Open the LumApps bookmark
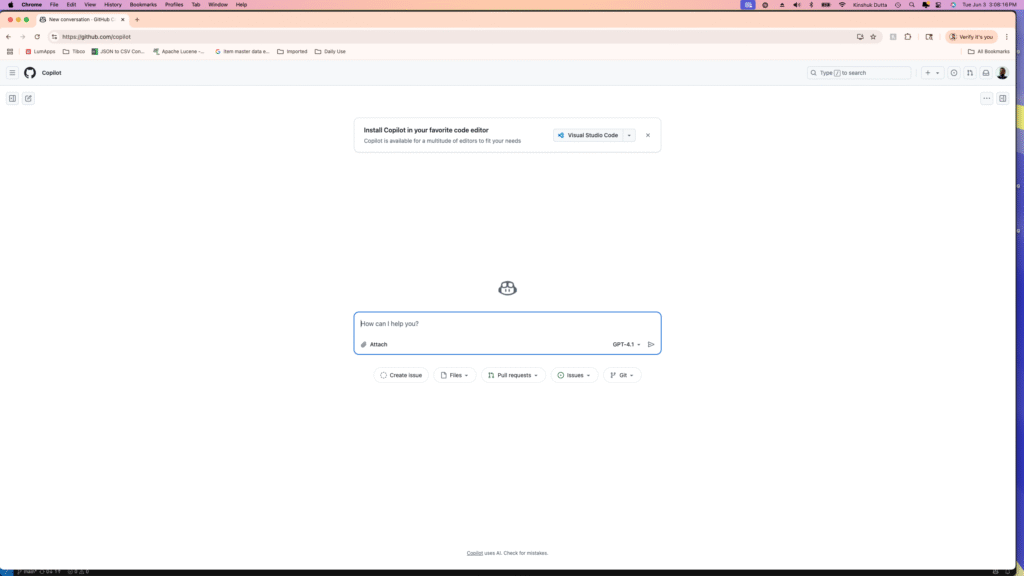 [40, 52]
